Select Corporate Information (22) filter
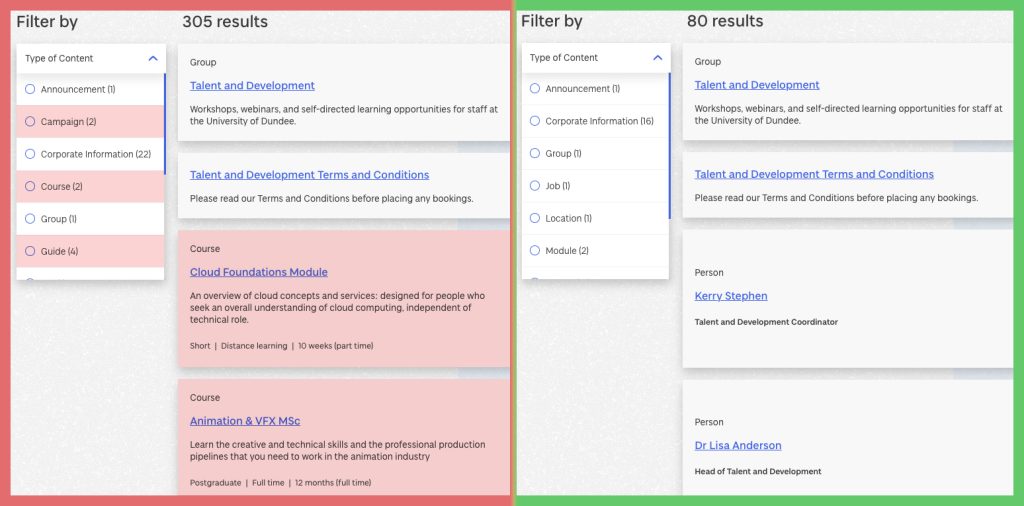The height and width of the screenshot is (506, 1024). 31,154
